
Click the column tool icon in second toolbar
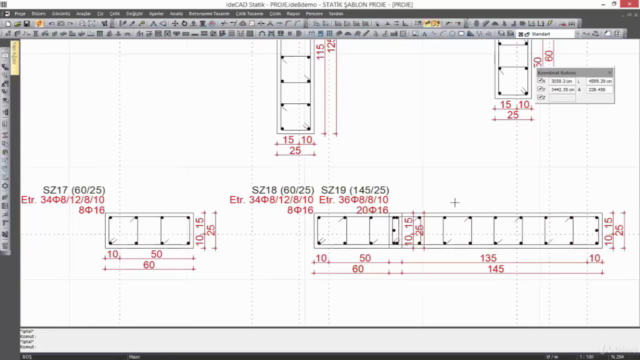(x=36, y=34)
